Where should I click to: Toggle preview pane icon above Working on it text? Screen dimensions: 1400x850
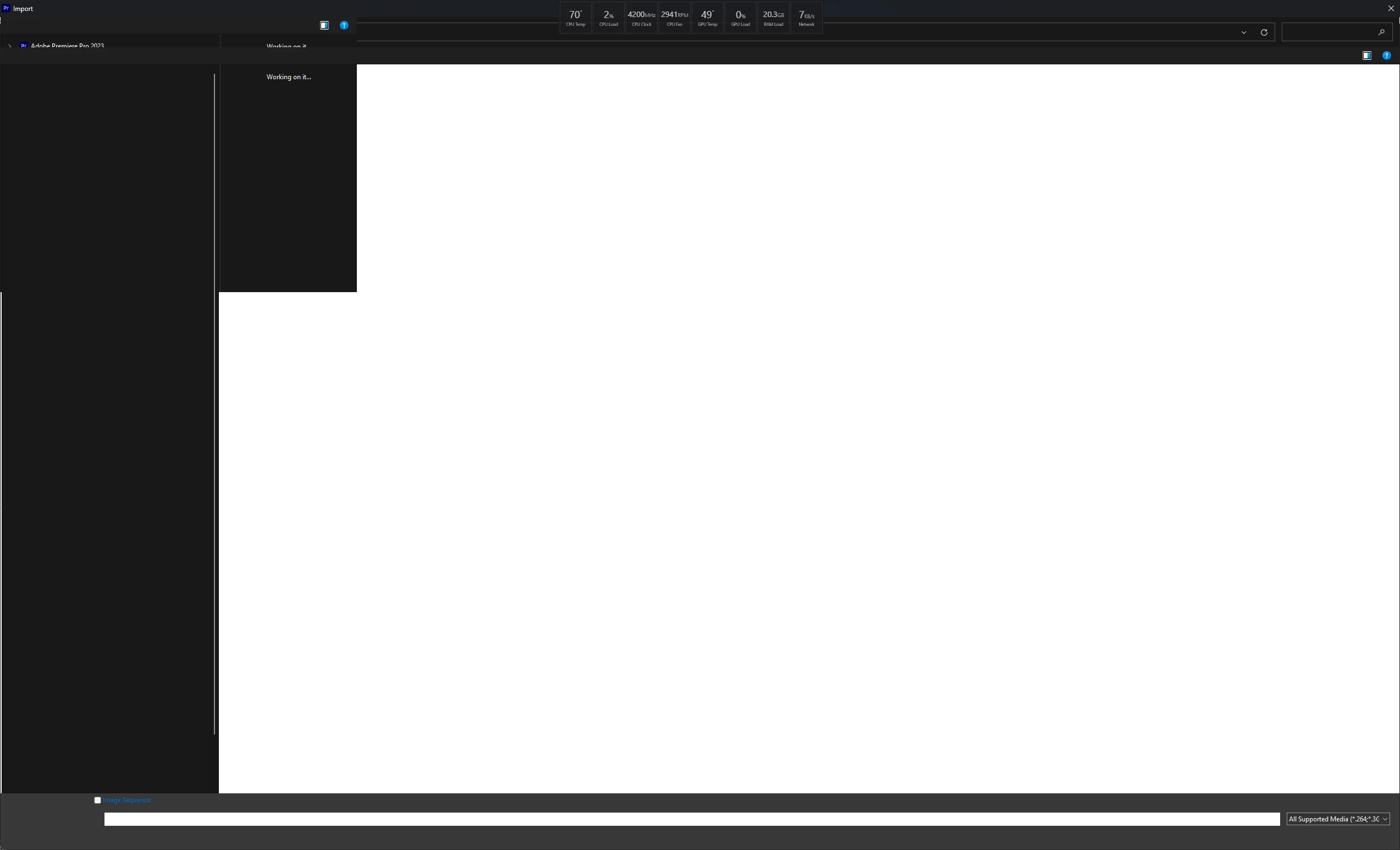[x=324, y=26]
